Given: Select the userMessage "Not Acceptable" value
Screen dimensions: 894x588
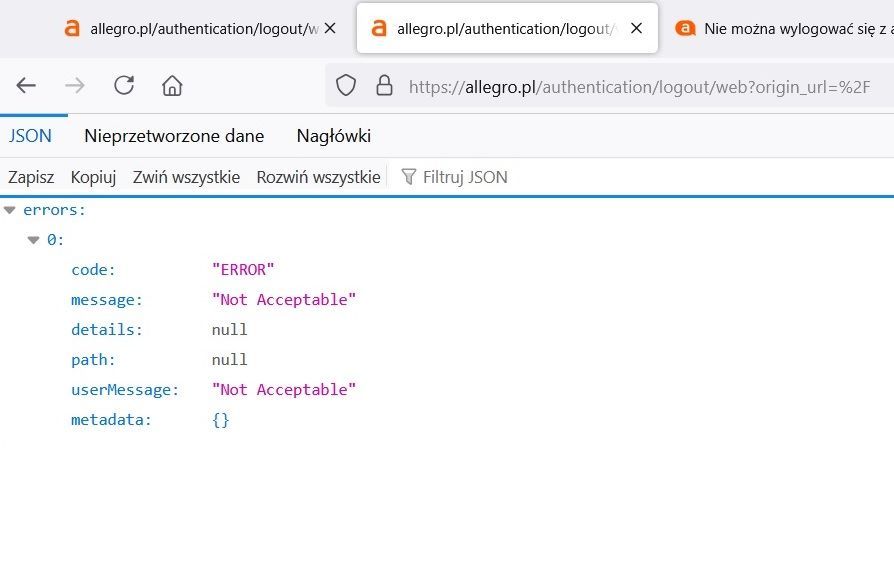Looking at the screenshot, I should point(283,390).
